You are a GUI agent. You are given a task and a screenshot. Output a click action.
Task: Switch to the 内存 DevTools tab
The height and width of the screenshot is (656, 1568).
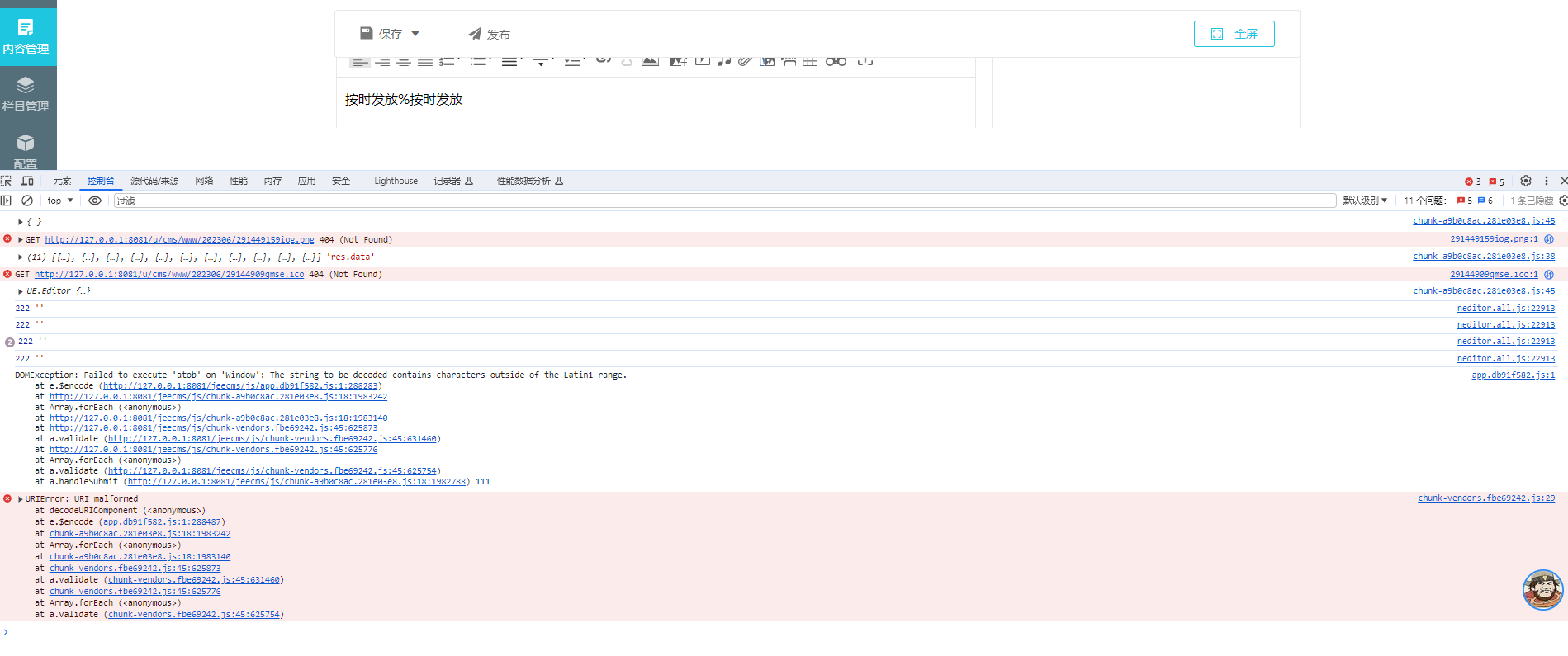pos(272,181)
